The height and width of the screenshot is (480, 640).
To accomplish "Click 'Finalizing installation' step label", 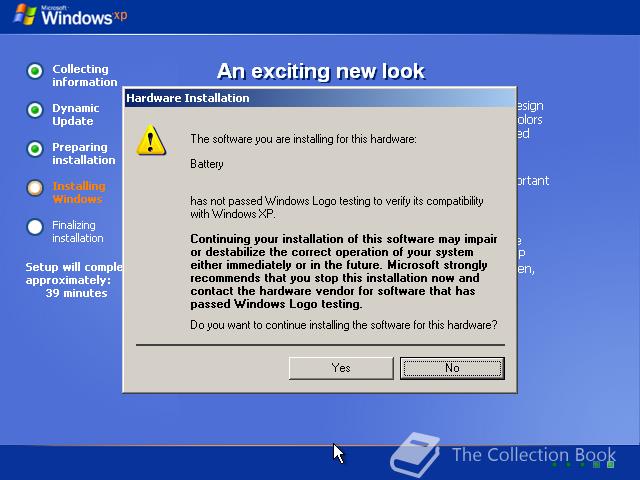I will click(x=78, y=231).
